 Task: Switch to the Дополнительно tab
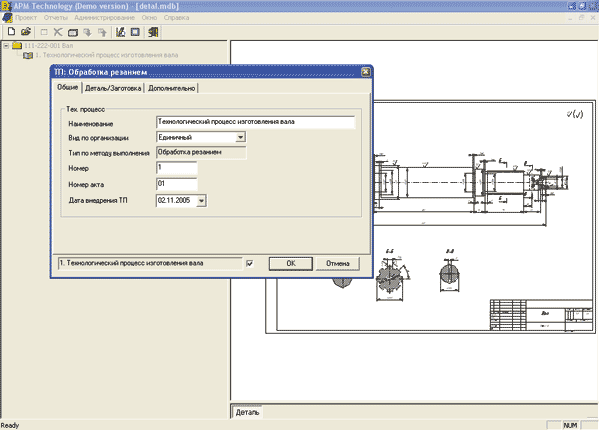click(172, 89)
